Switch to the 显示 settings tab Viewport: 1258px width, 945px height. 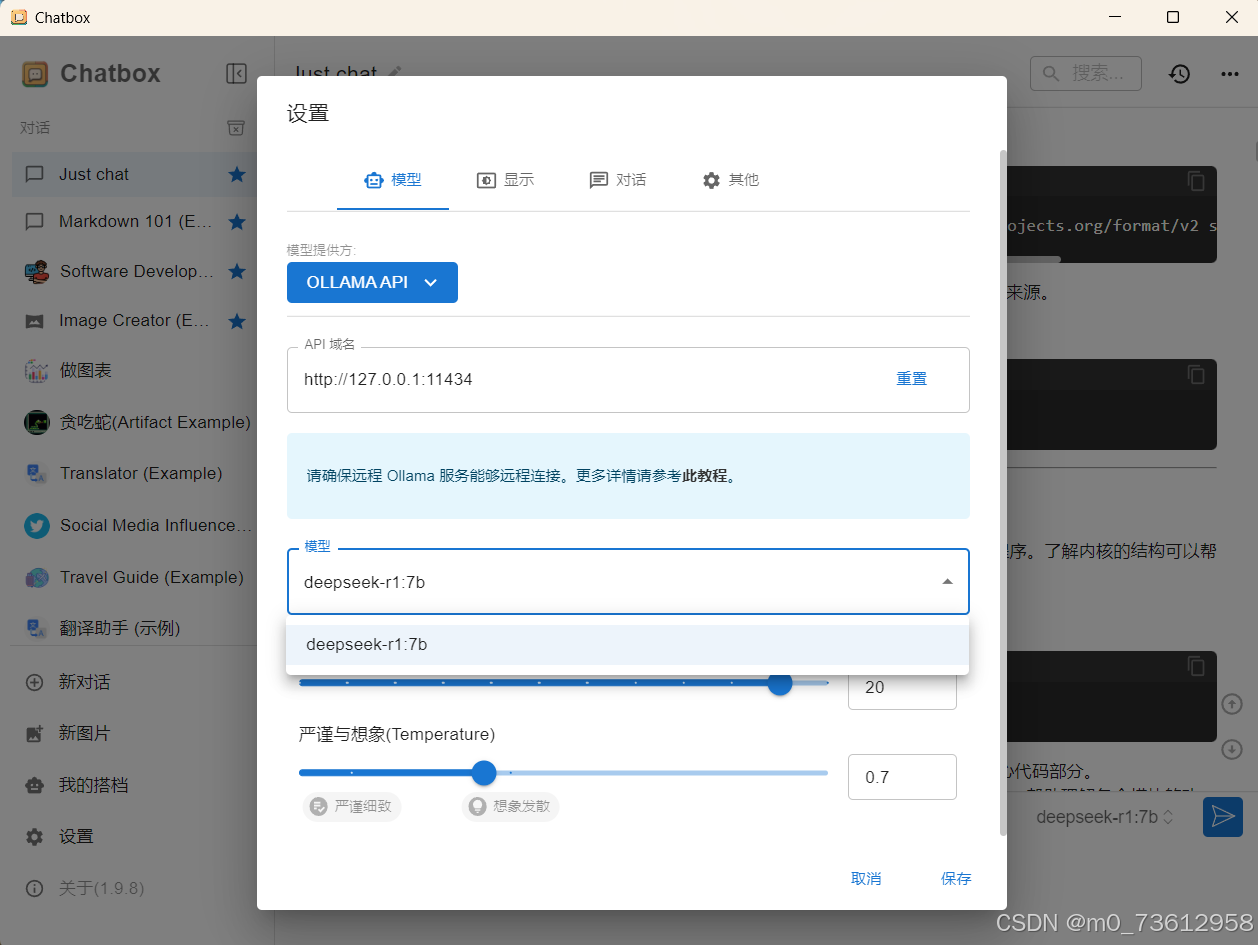tap(505, 180)
